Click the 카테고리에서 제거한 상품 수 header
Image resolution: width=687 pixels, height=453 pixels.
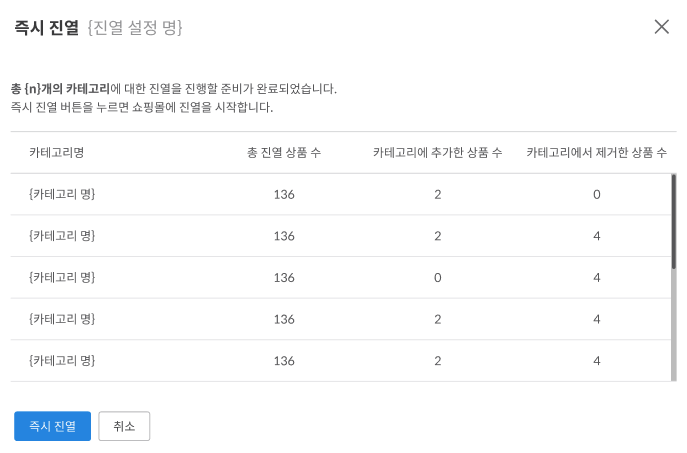[x=596, y=153]
